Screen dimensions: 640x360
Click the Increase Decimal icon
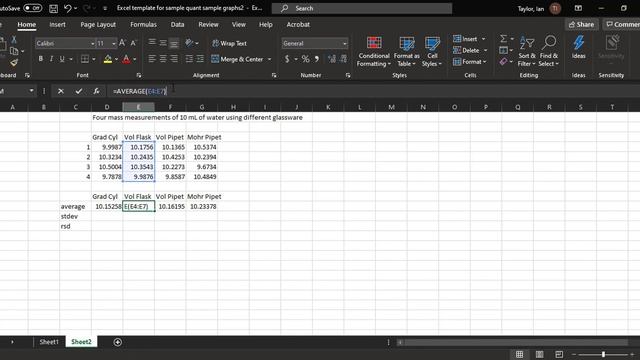pos(332,60)
